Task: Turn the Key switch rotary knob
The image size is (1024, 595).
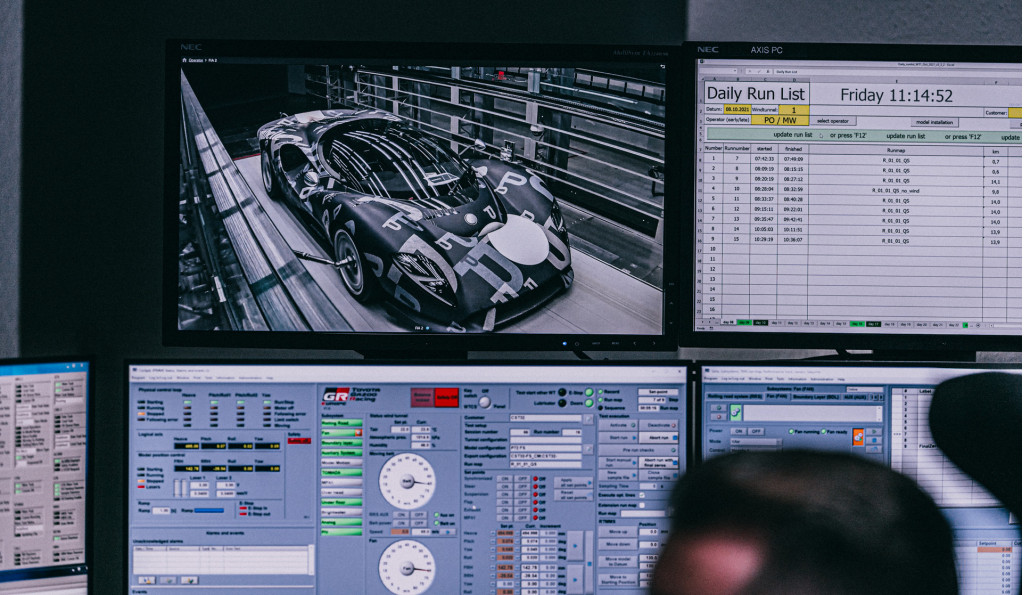Action: tap(485, 402)
